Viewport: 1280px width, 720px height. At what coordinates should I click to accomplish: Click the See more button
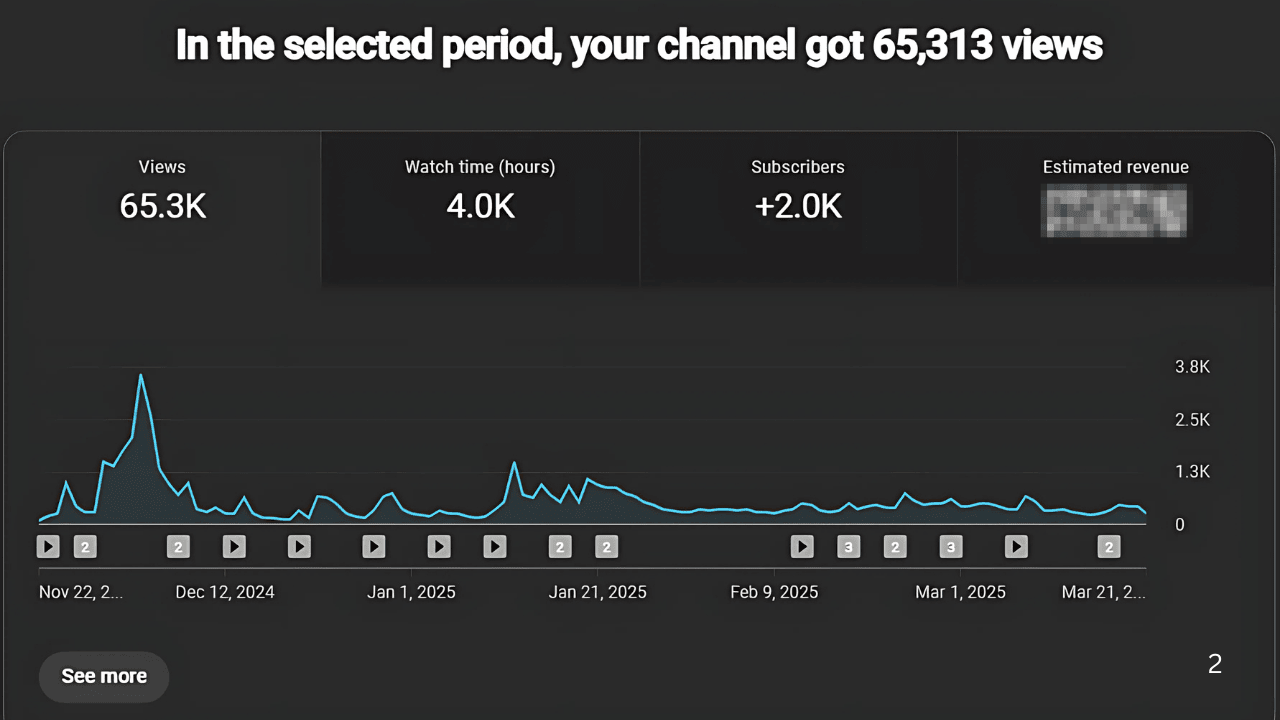(104, 676)
